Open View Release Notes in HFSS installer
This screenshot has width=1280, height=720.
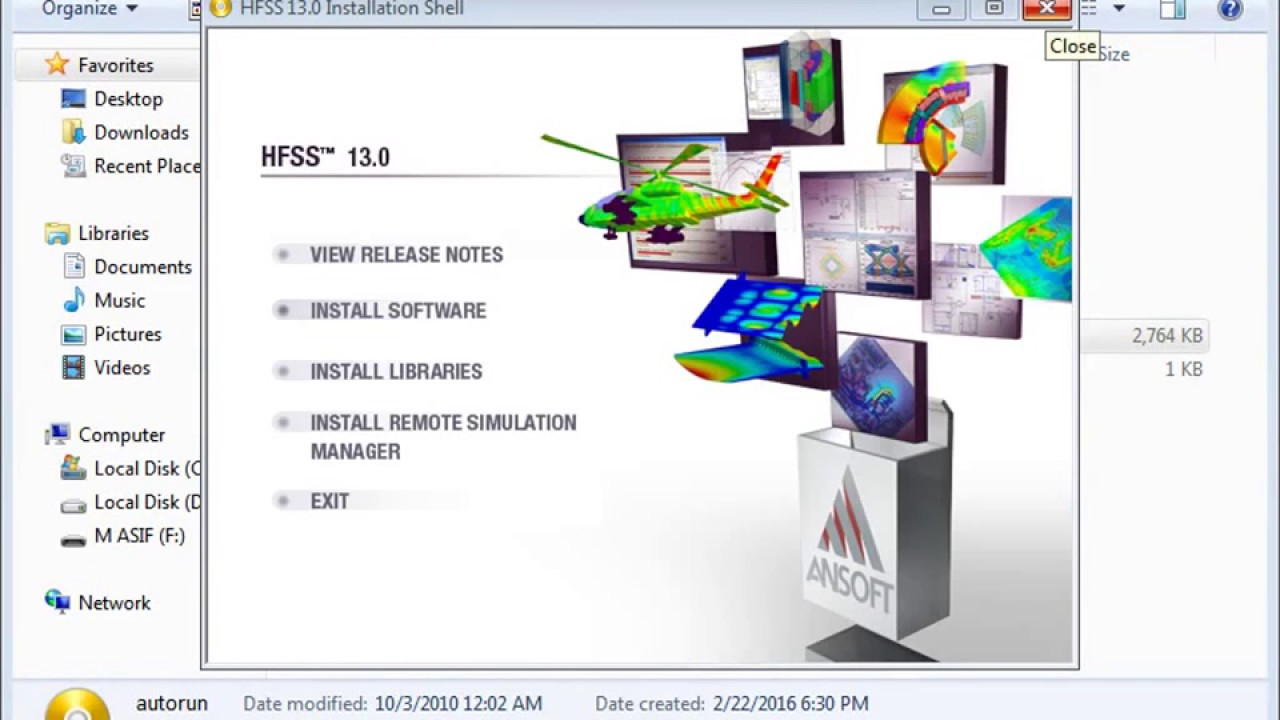tap(406, 255)
